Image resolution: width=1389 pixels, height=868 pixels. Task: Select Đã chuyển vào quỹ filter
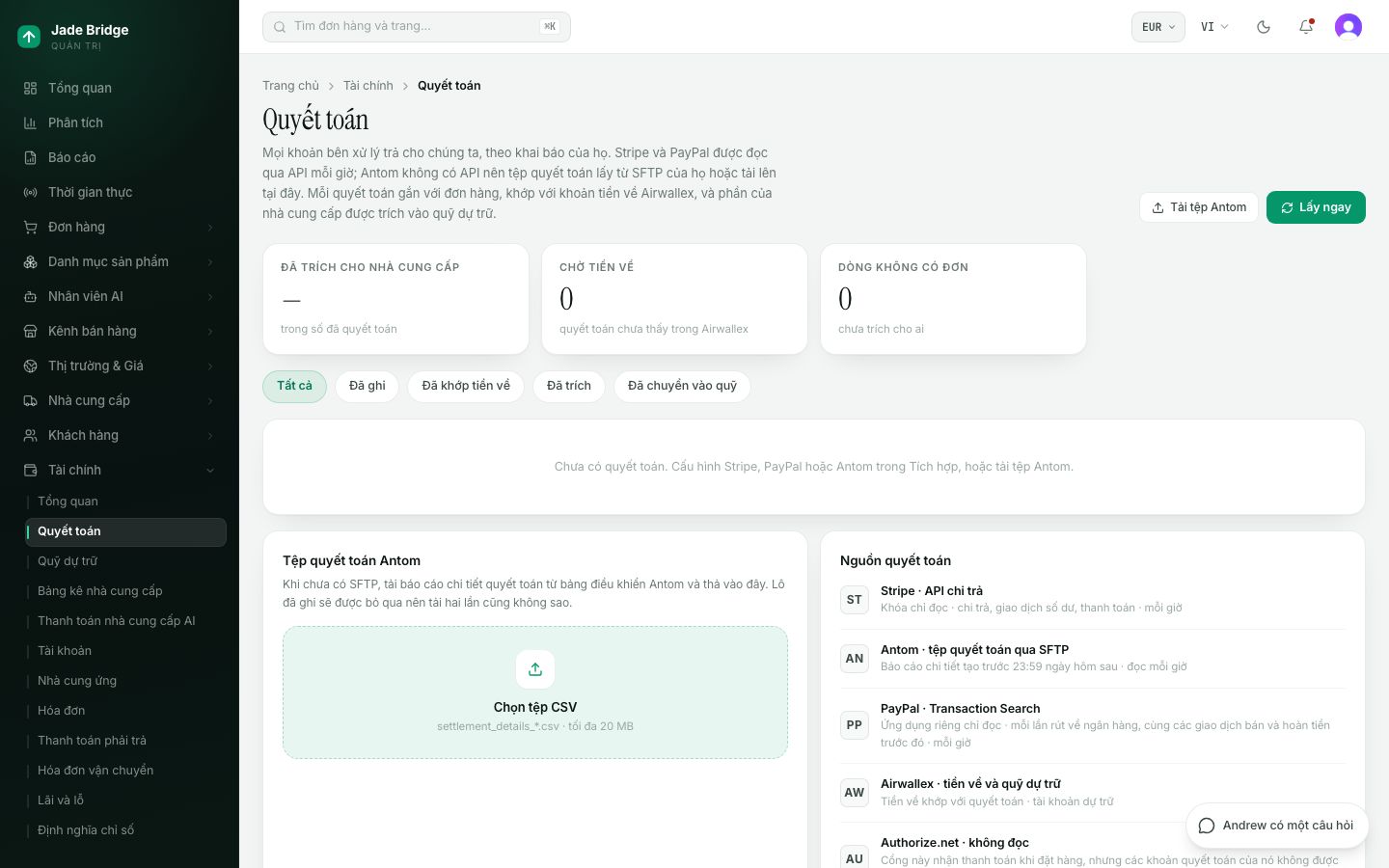682,386
